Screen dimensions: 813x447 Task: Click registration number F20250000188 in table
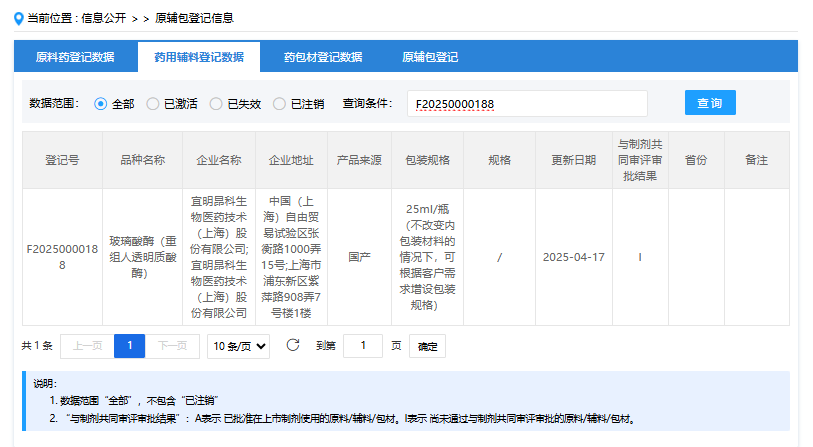click(62, 257)
